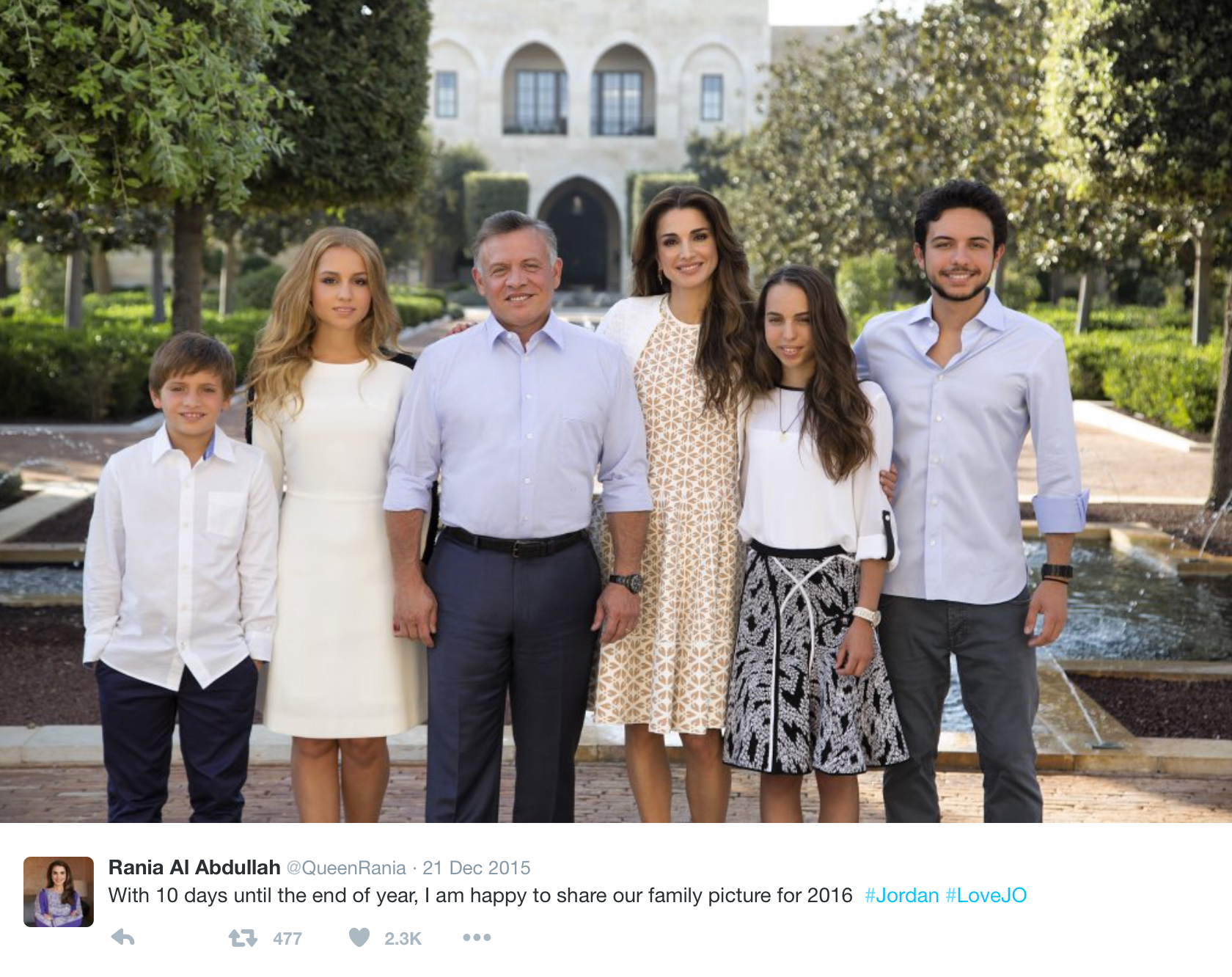Viewport: 1232px width, 977px height.
Task: Follow the #Jordan hashtag
Action: [901, 896]
